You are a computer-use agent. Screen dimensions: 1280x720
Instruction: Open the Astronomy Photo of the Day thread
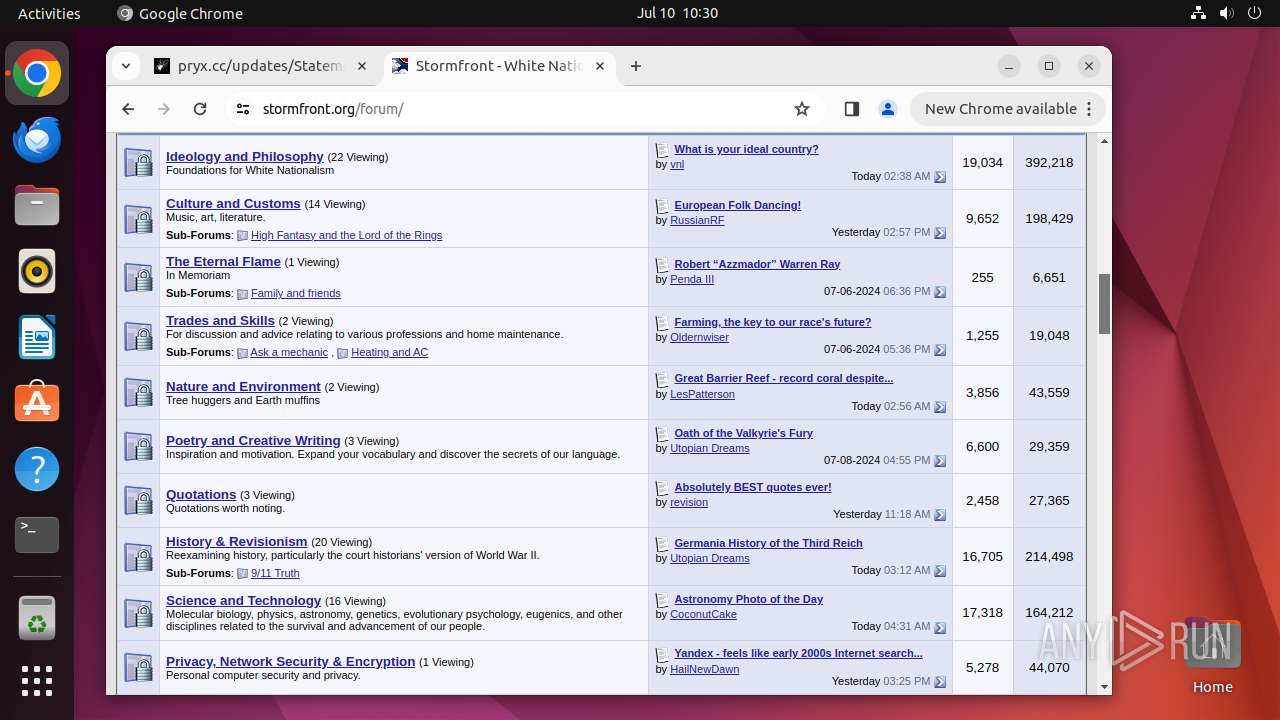click(x=748, y=599)
